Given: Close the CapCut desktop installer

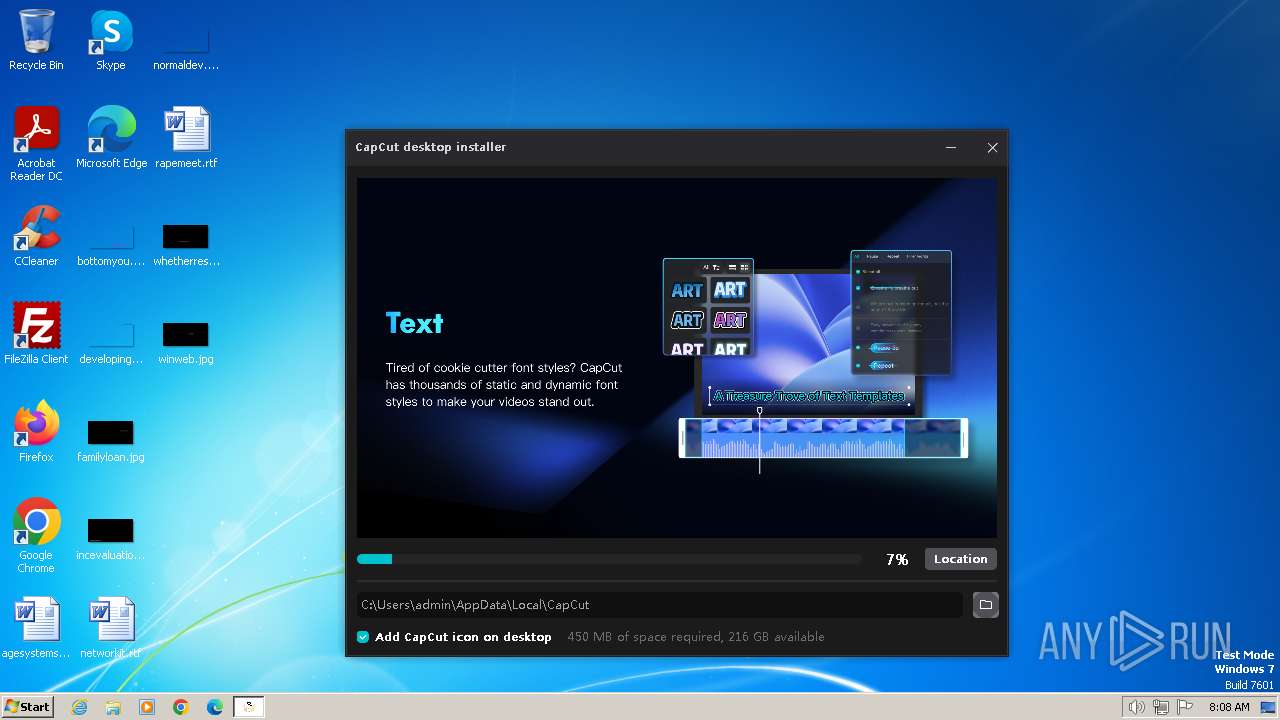Looking at the screenshot, I should (992, 147).
